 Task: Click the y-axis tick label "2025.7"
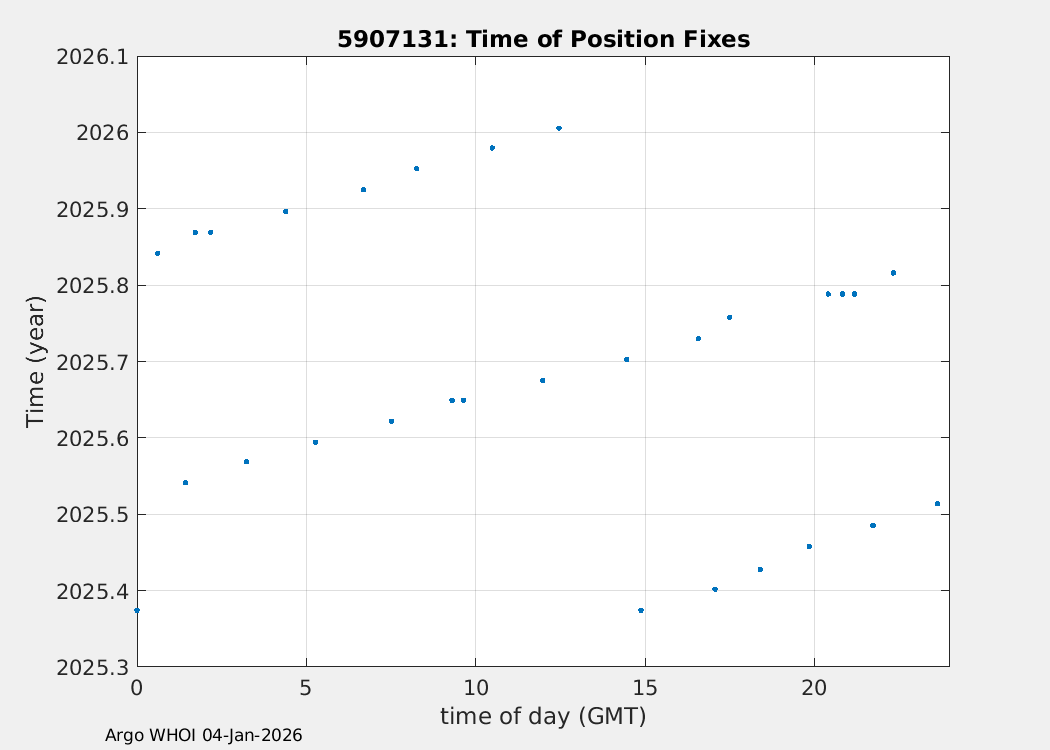pos(92,362)
